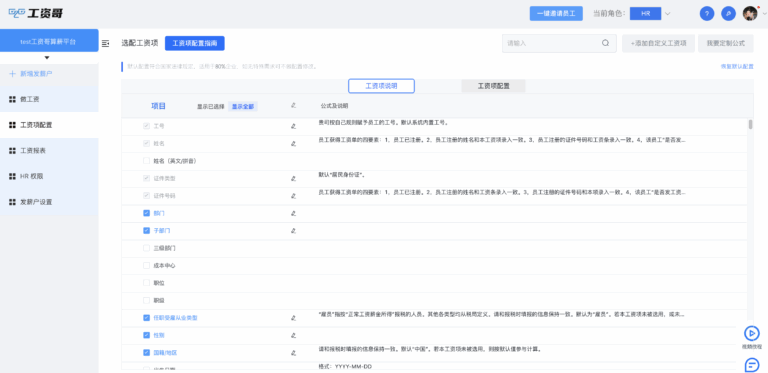Collapse the sidebar with the menu fold icon
This screenshot has height=373, width=768.
click(105, 44)
